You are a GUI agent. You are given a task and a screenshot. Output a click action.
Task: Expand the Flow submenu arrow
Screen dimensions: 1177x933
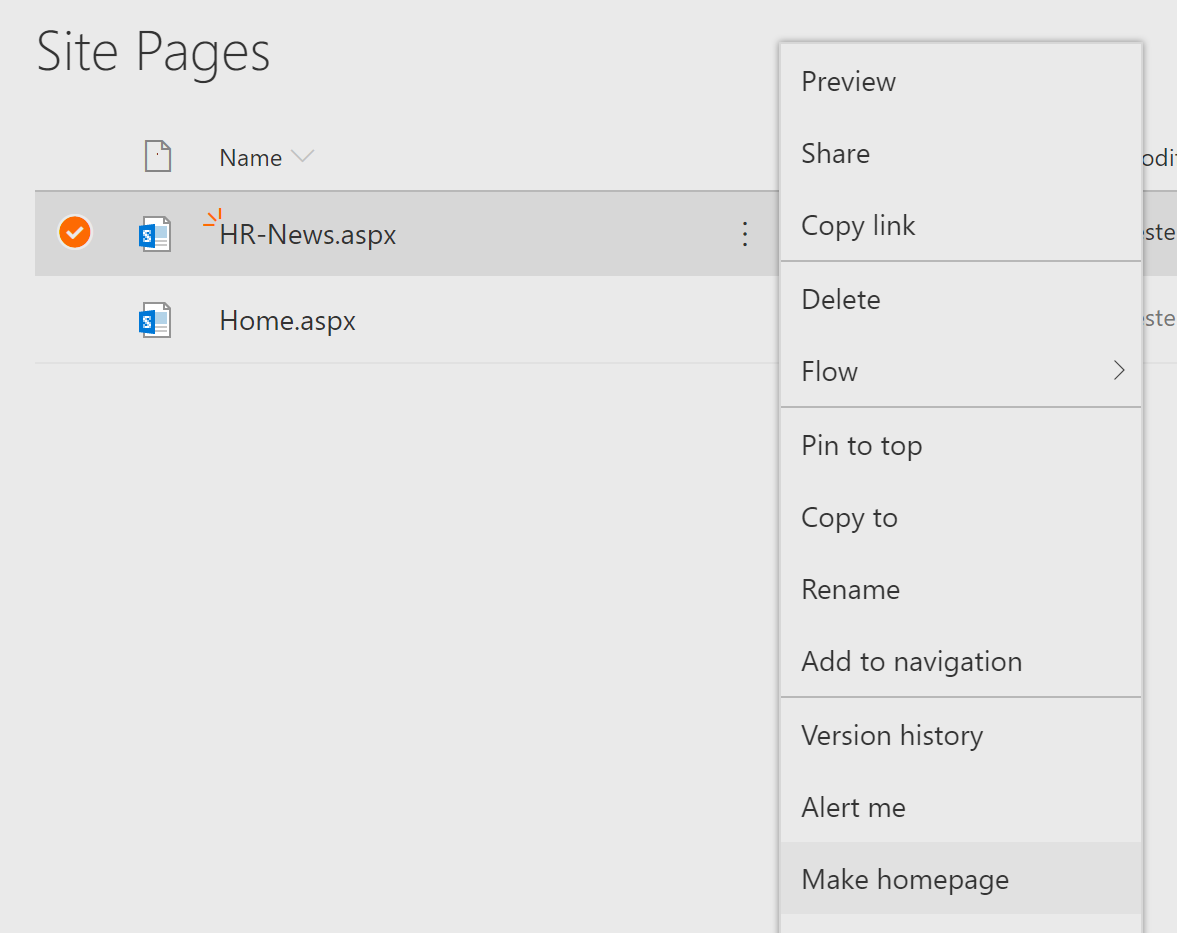(1119, 371)
